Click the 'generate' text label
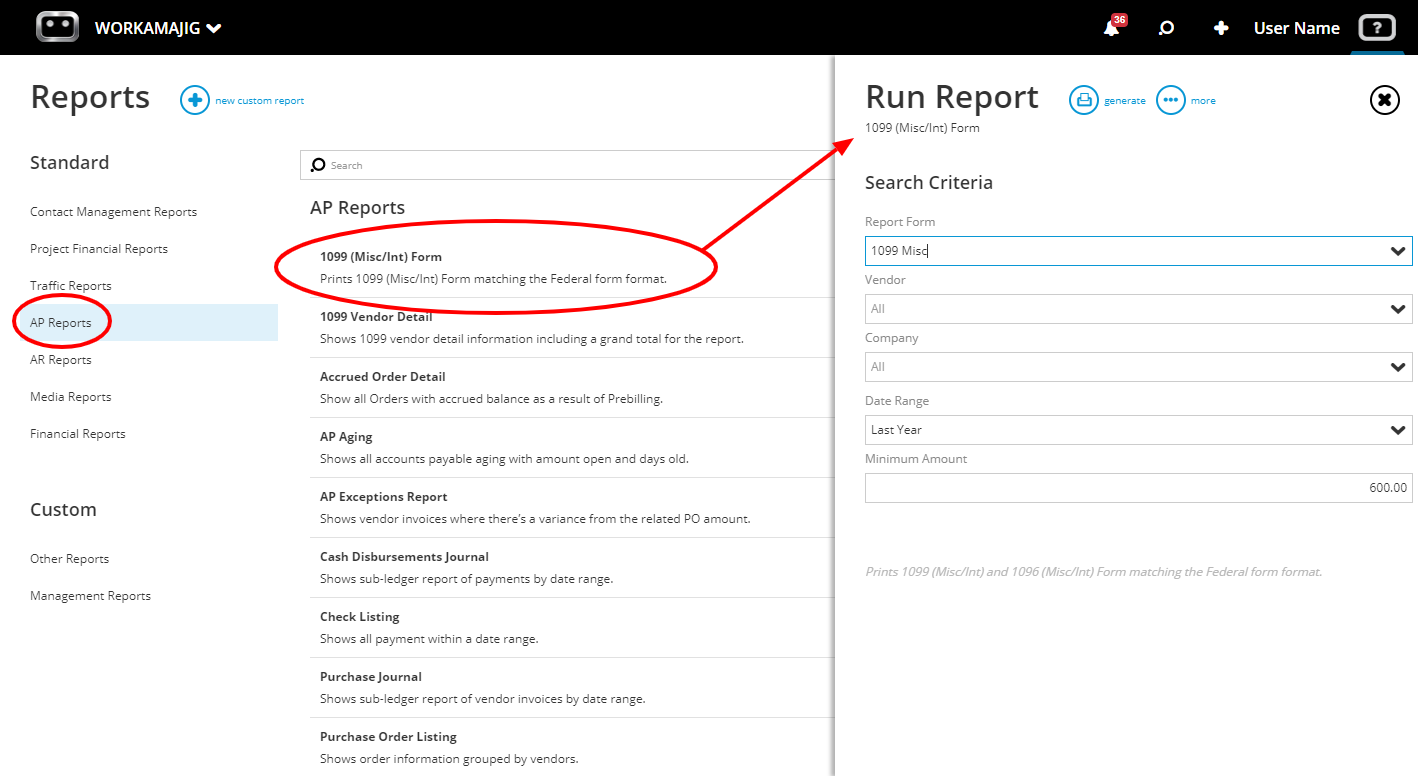The height and width of the screenshot is (776, 1418). [1125, 101]
